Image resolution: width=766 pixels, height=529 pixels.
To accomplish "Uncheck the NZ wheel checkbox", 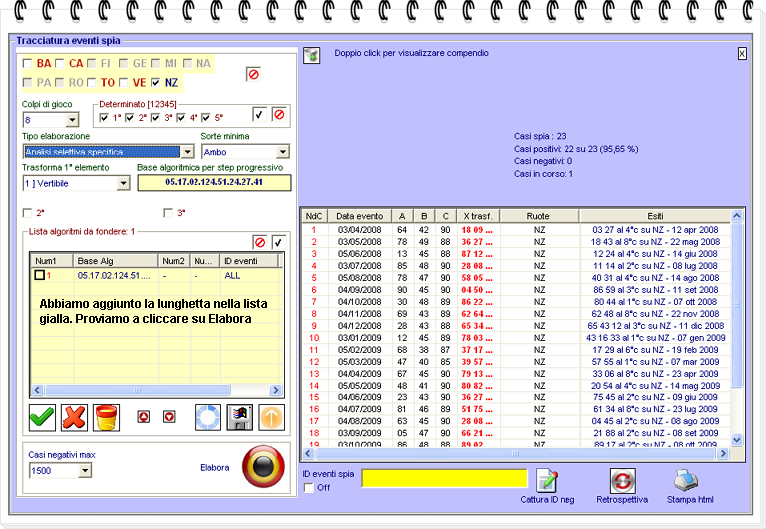I will [x=155, y=83].
